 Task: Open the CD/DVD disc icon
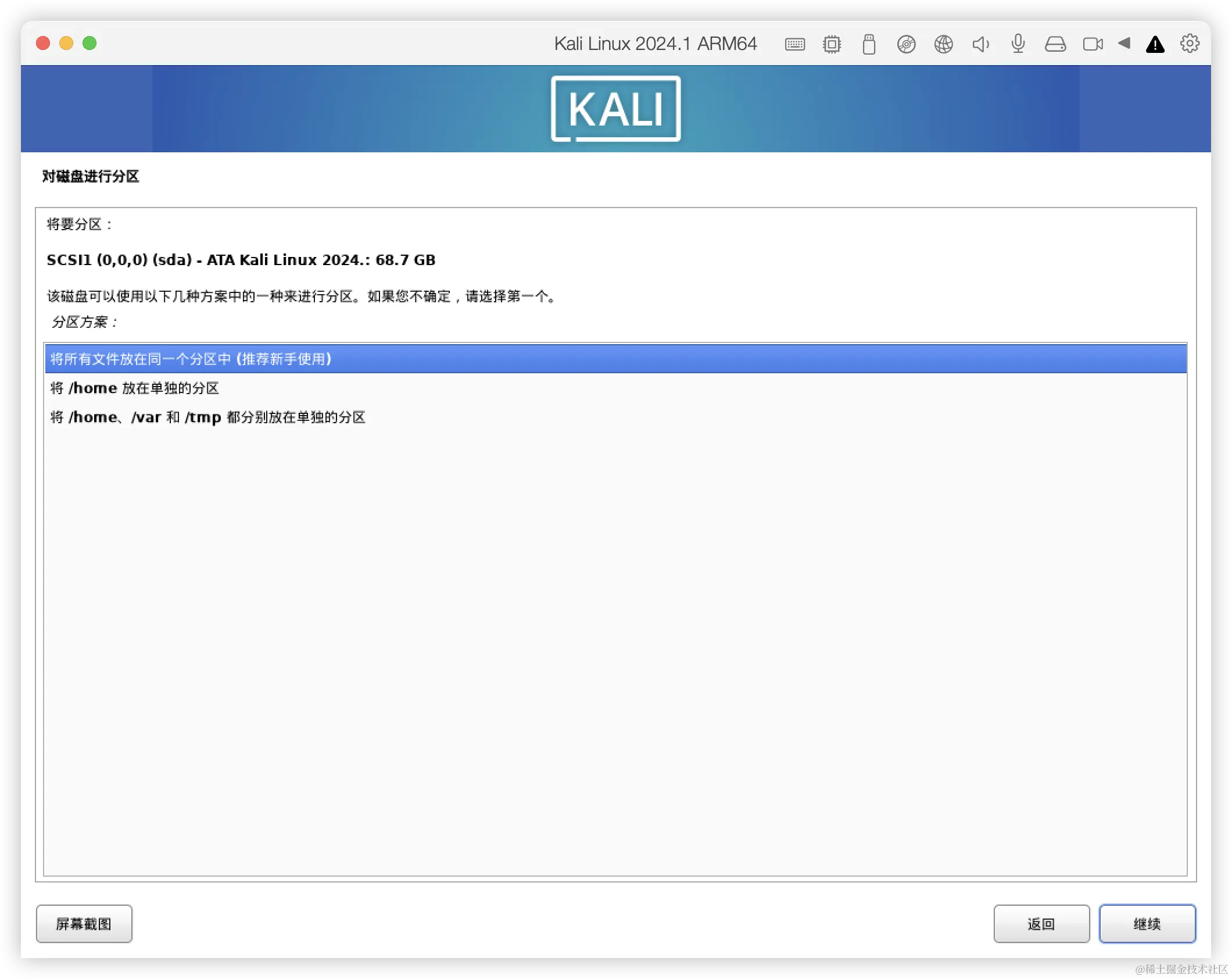pos(906,44)
